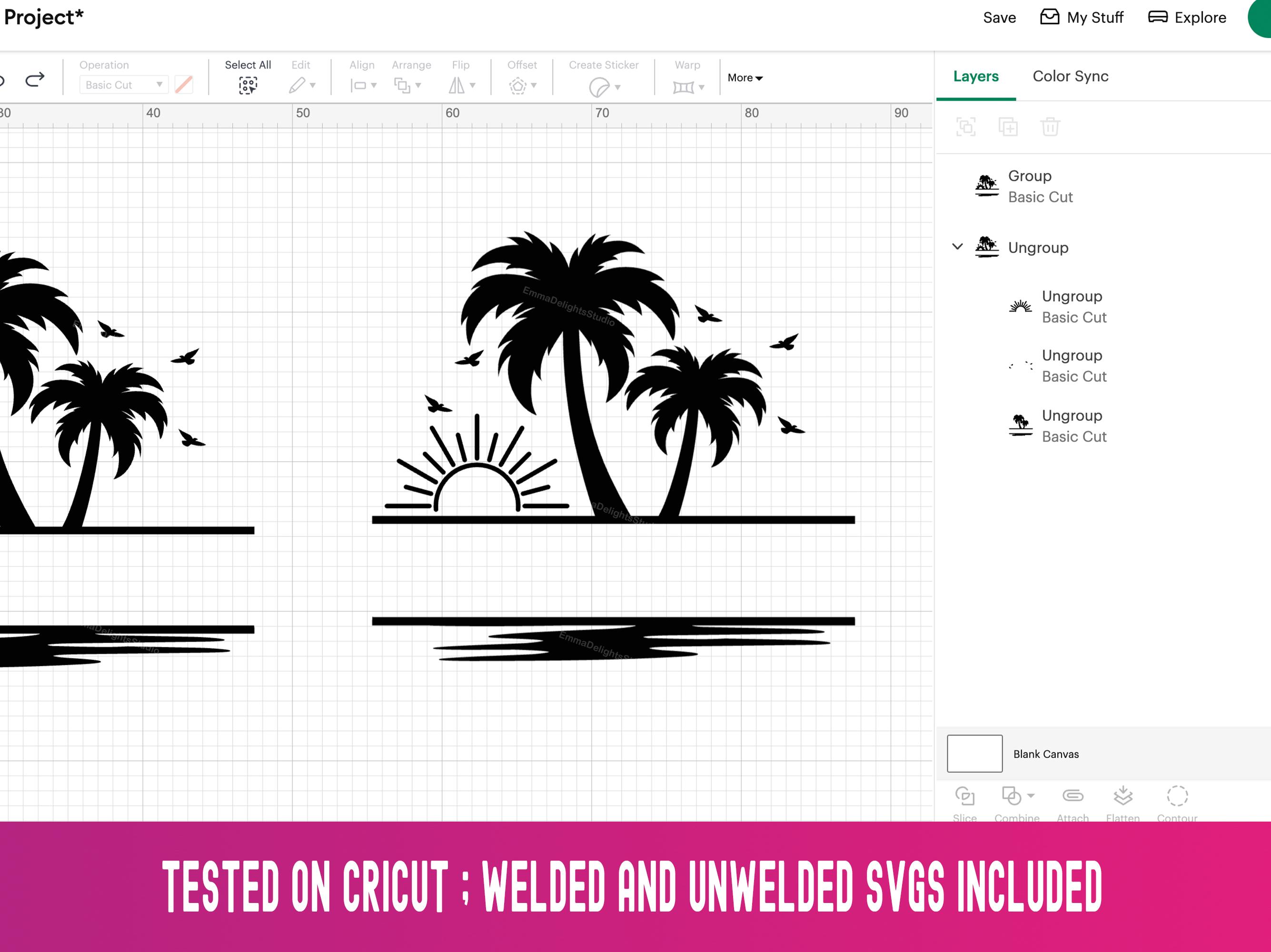Open the Flip dropdown
The image size is (1271, 952).
461,86
